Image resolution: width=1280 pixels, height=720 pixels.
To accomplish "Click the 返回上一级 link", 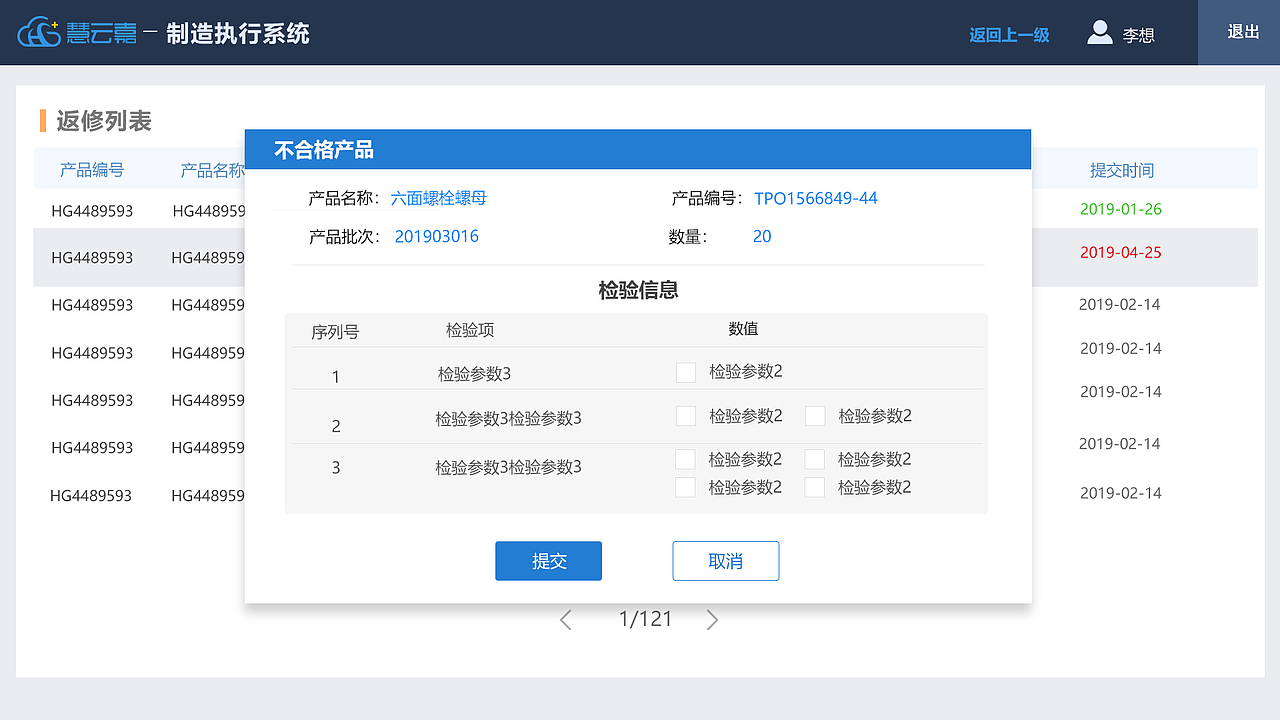I will coord(1009,35).
